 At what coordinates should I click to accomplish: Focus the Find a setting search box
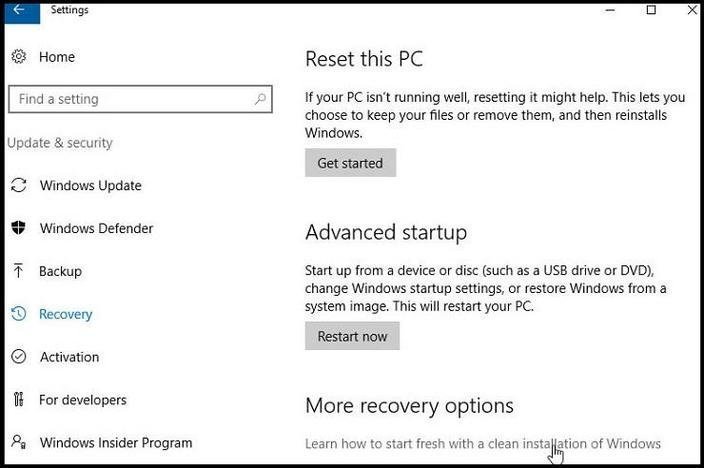pyautogui.click(x=130, y=99)
